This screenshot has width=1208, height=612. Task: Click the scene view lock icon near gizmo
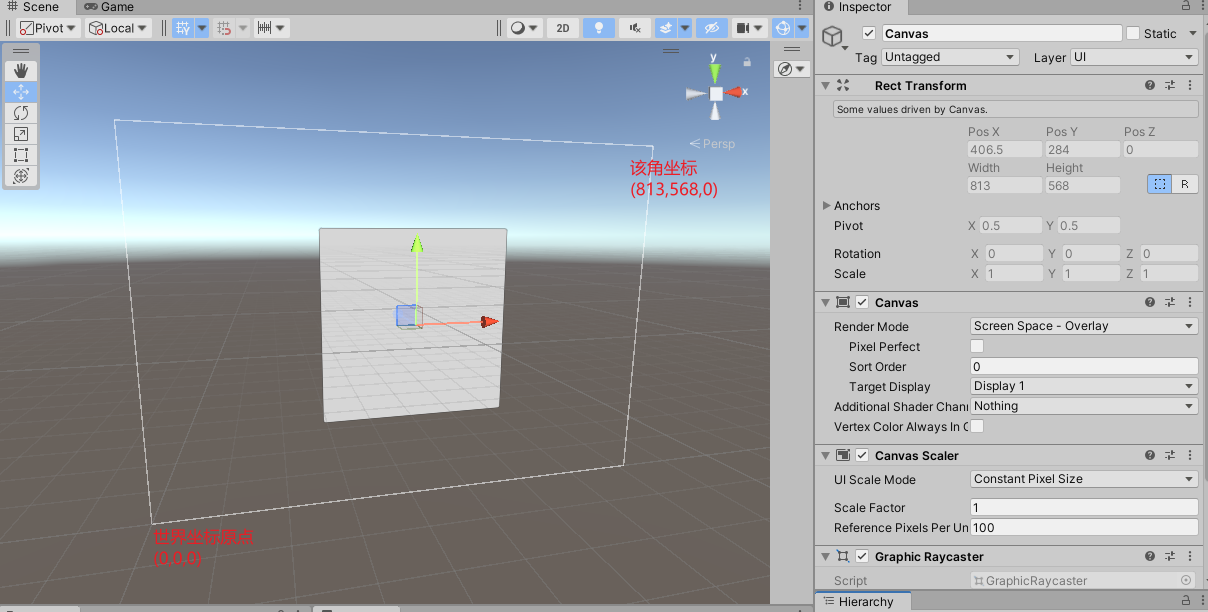[747, 62]
